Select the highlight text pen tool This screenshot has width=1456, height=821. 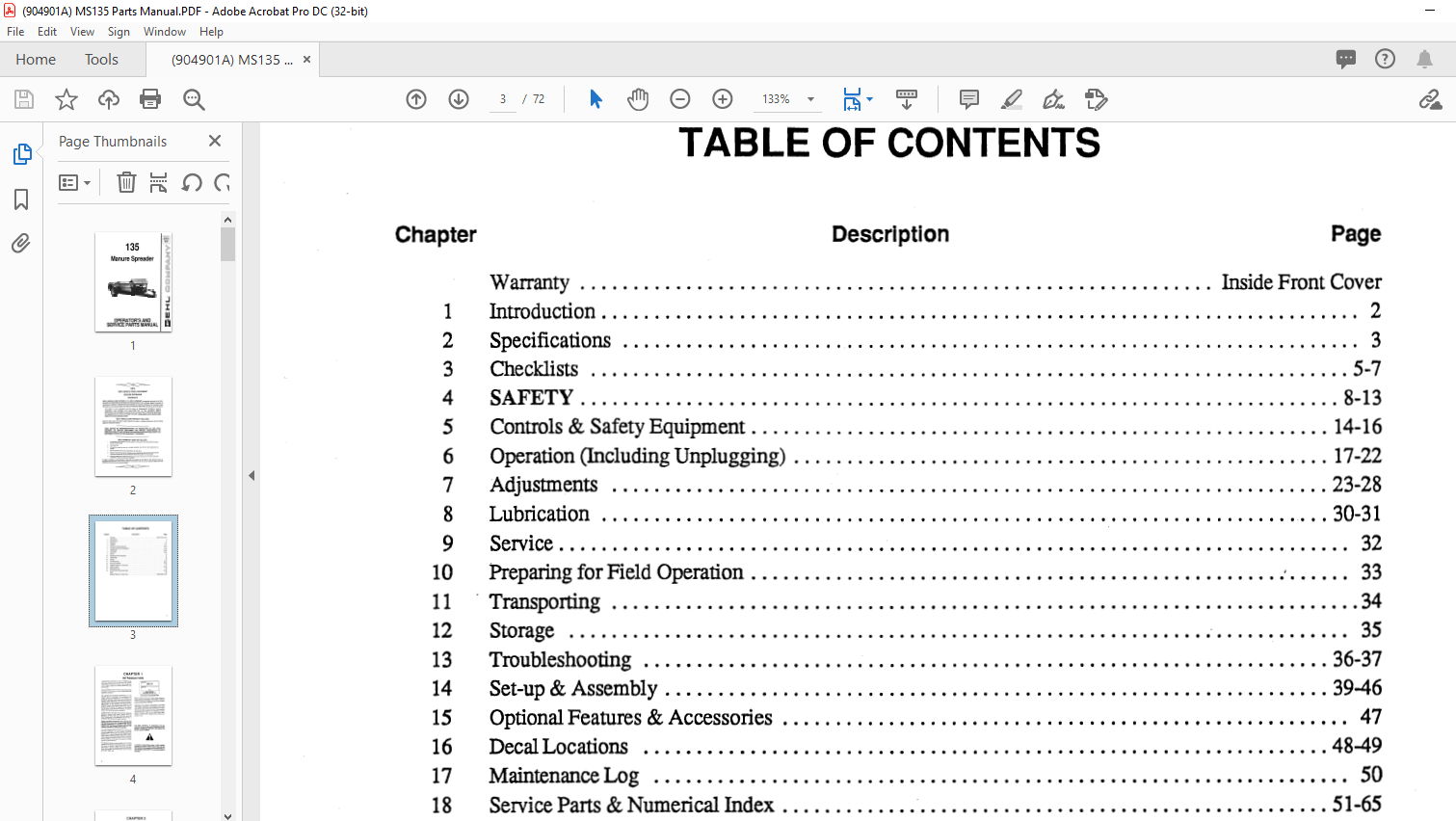(1012, 99)
